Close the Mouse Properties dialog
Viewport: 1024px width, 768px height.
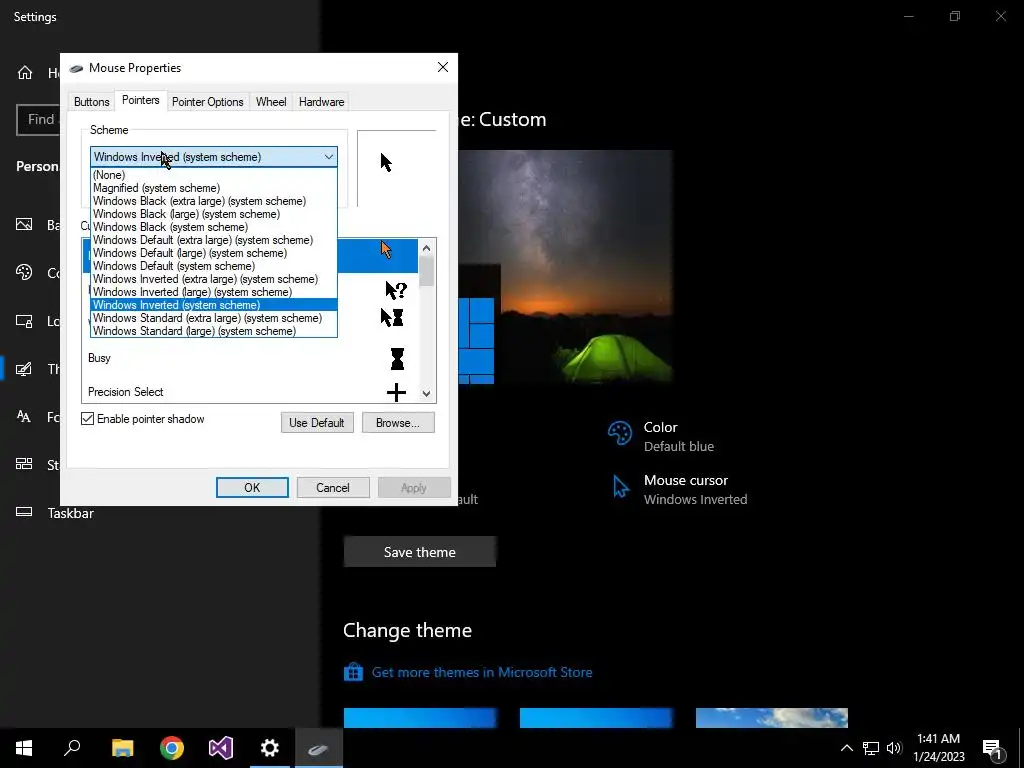(443, 67)
